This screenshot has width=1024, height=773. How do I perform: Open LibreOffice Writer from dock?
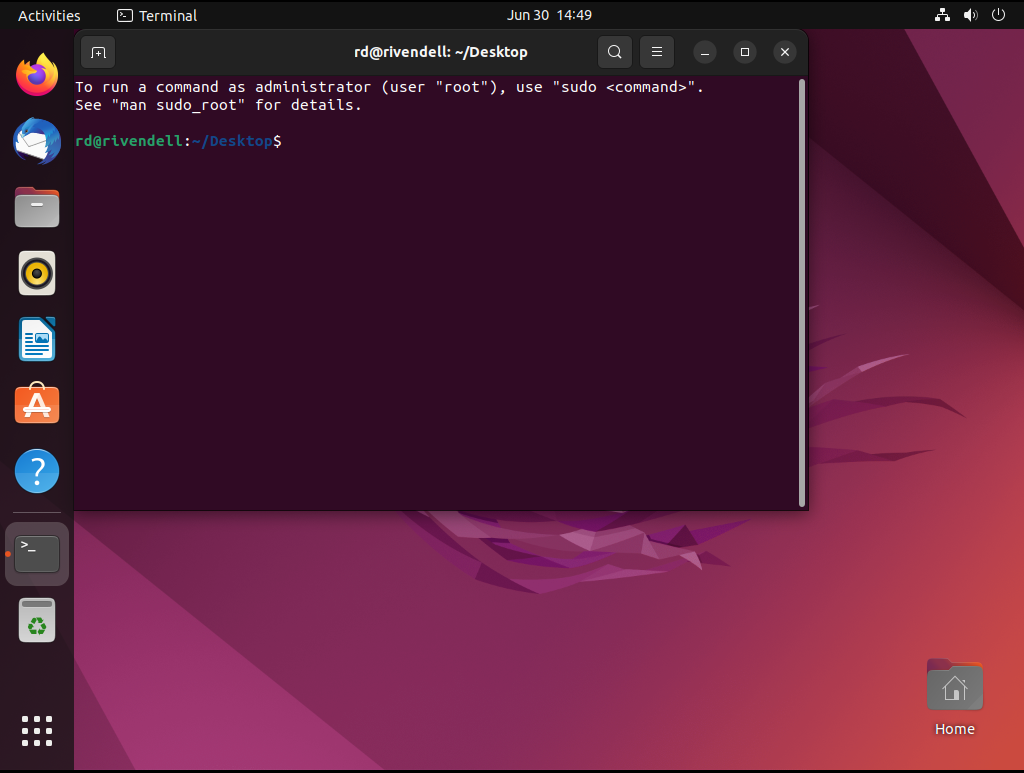point(37,339)
